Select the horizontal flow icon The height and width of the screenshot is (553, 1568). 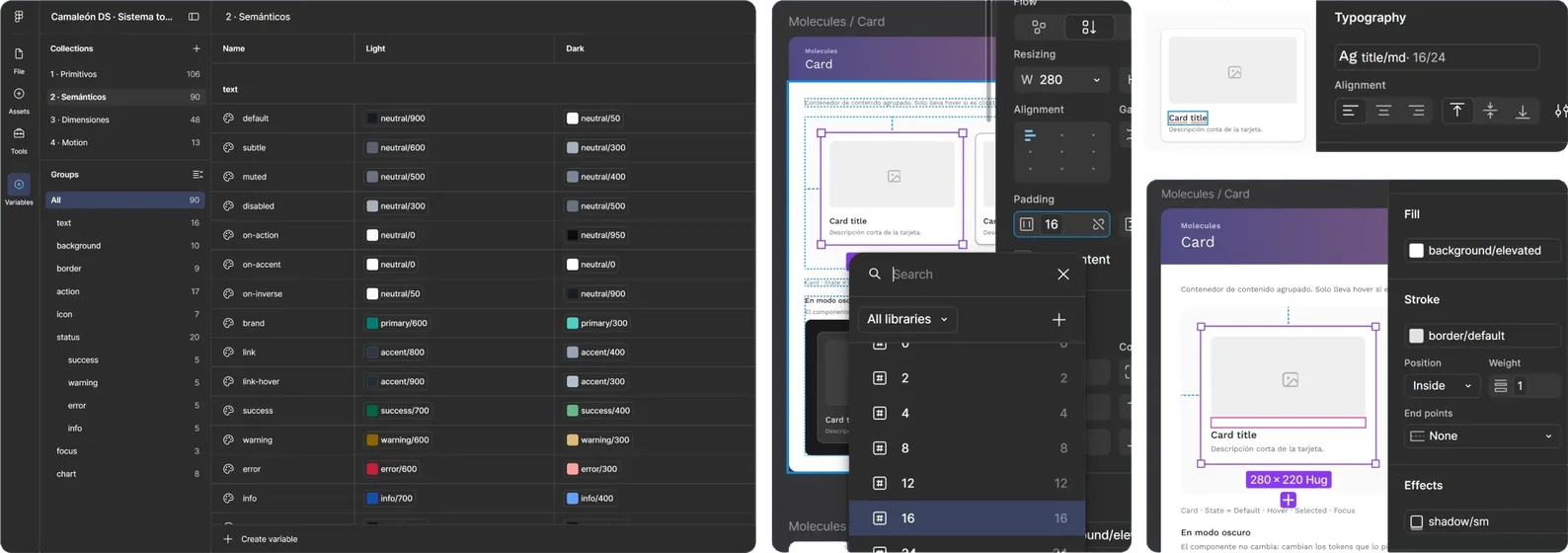click(1039, 27)
